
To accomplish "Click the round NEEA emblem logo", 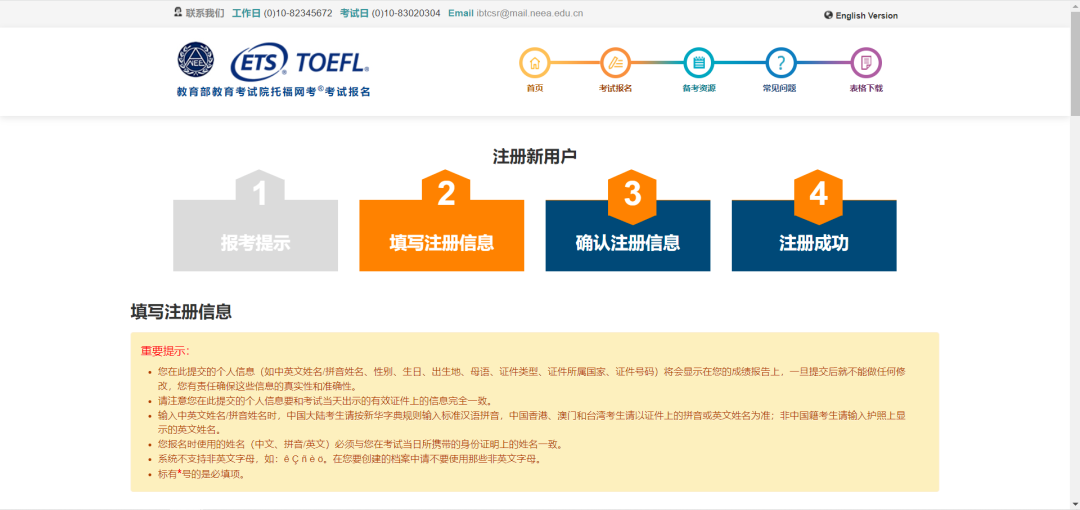I will (x=196, y=60).
